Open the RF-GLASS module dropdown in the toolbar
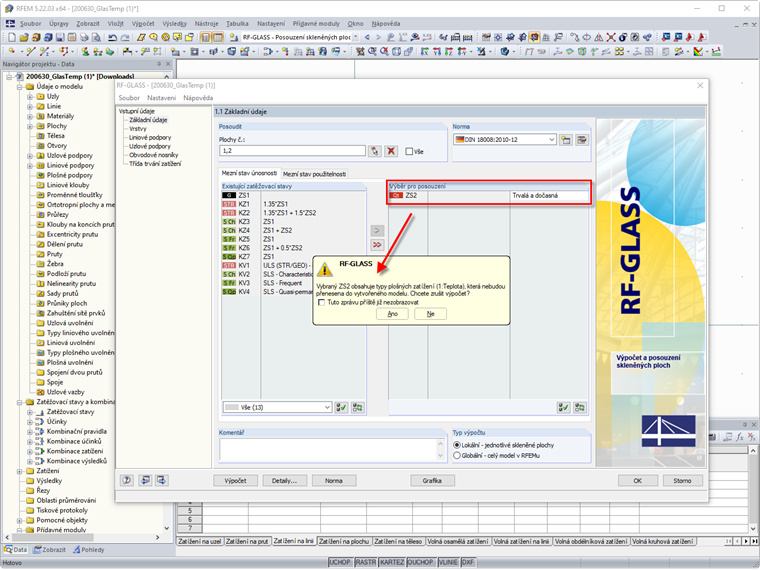760x570 pixels. coord(356,37)
